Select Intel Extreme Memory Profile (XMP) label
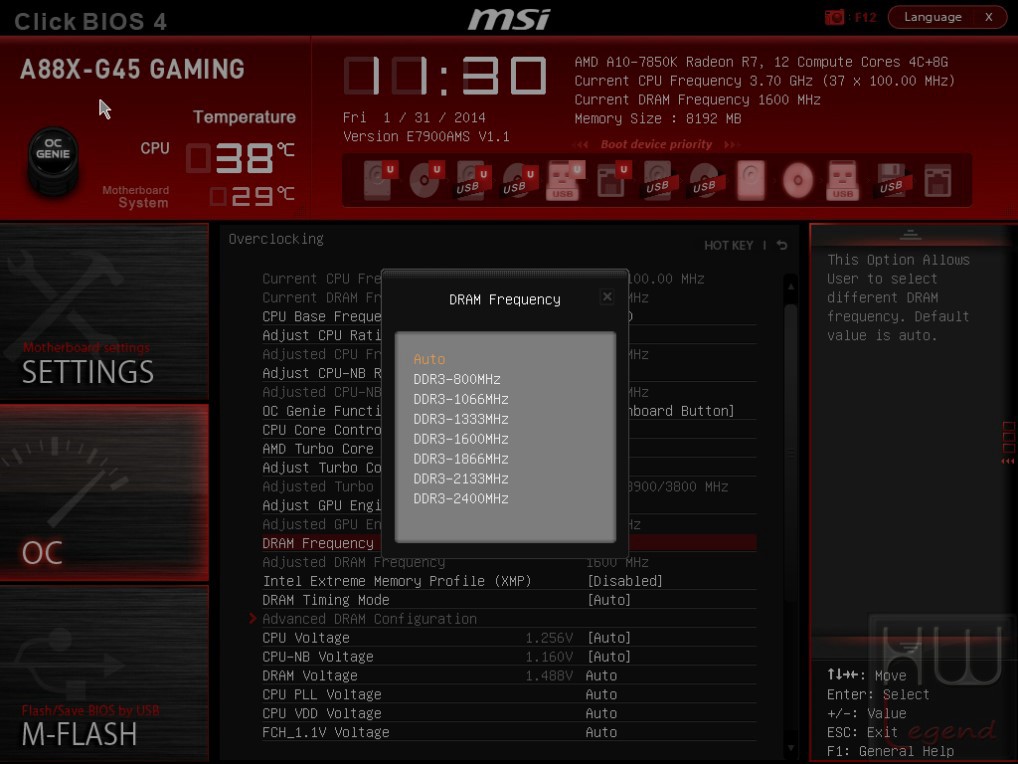 point(397,581)
